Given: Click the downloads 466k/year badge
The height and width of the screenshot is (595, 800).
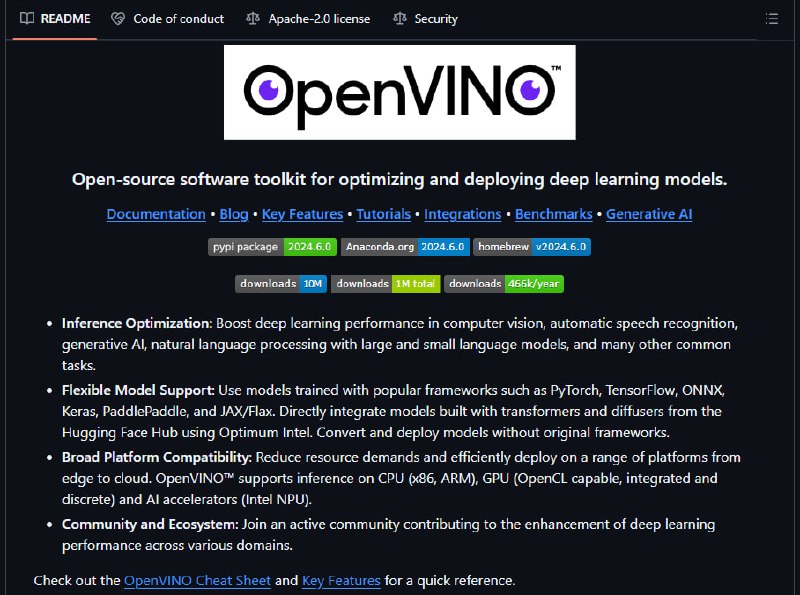Looking at the screenshot, I should (504, 284).
